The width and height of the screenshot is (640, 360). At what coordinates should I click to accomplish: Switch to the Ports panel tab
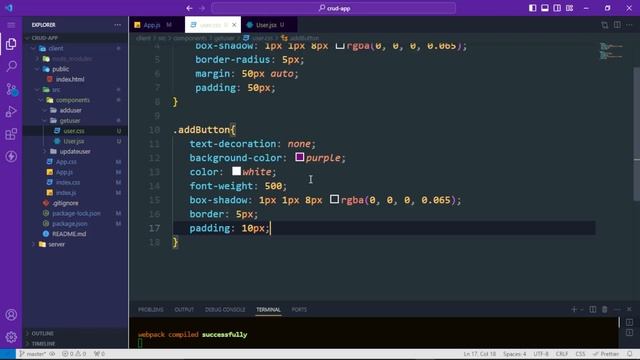click(299, 309)
